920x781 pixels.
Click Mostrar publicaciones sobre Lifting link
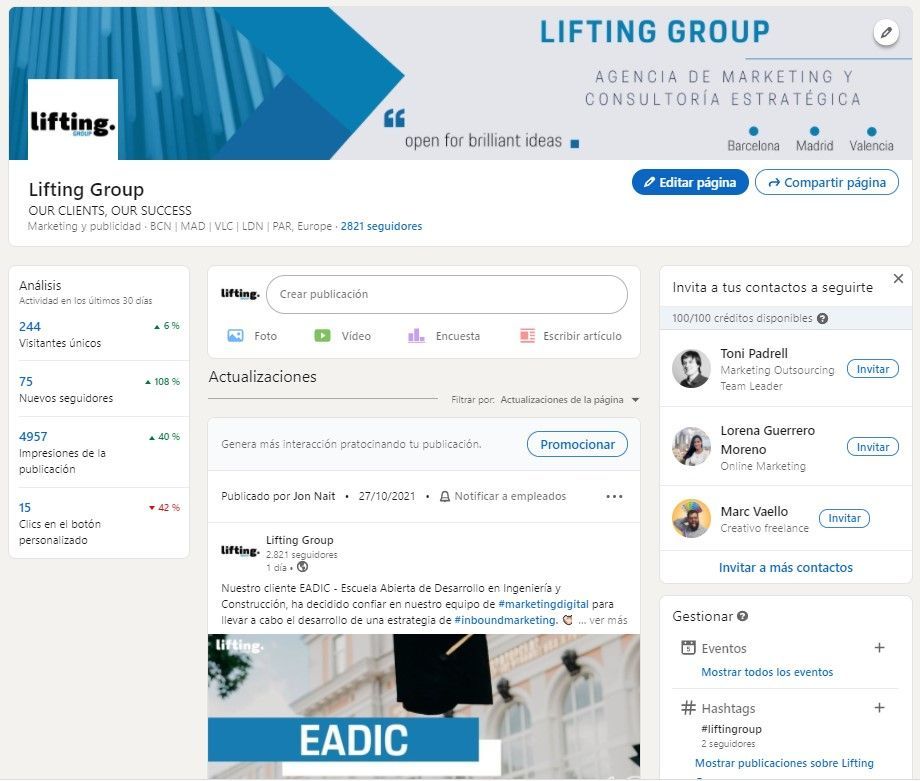[784, 763]
